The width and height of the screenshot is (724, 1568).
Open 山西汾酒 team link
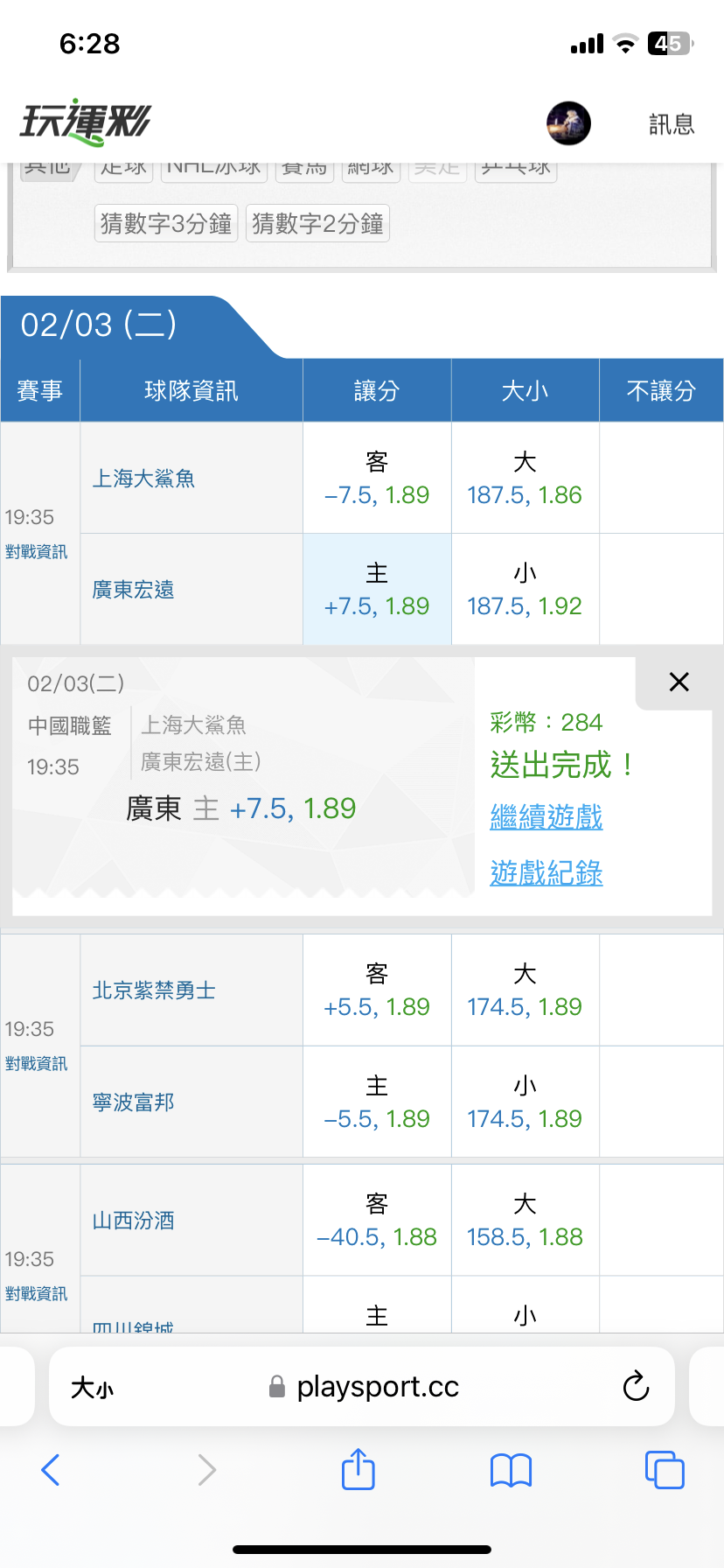134,1221
